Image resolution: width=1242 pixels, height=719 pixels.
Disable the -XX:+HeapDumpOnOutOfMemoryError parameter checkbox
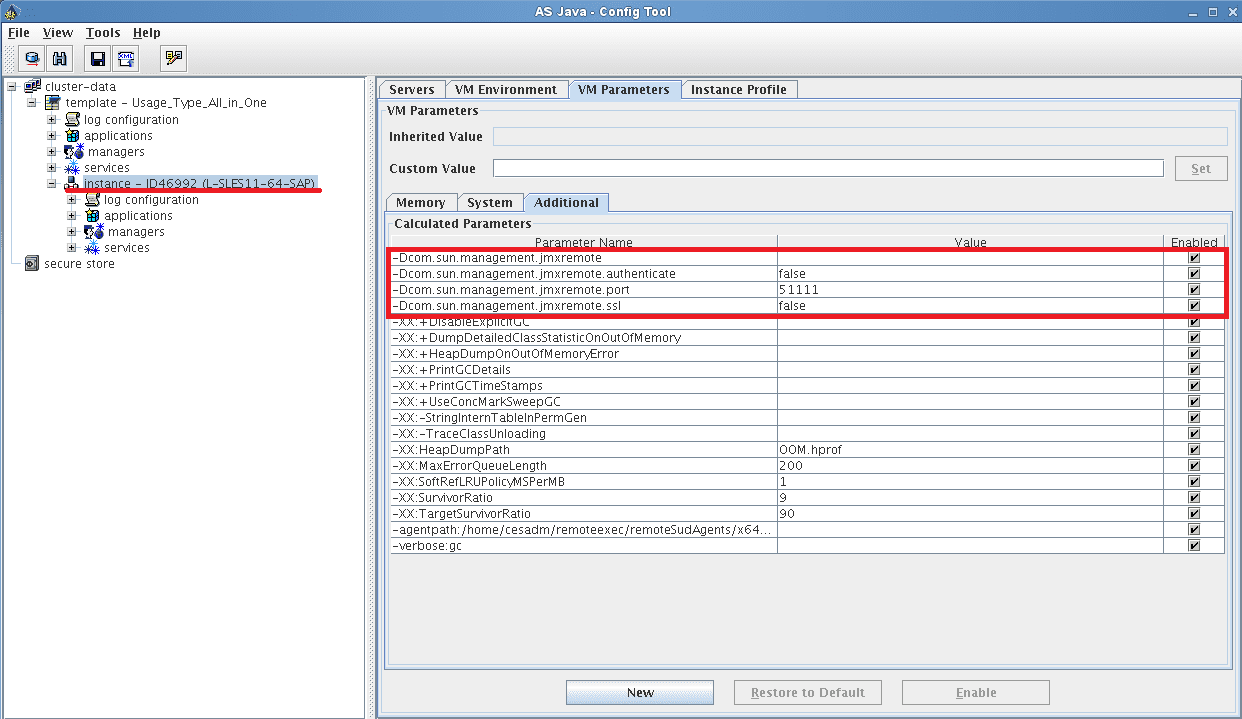tap(1194, 354)
